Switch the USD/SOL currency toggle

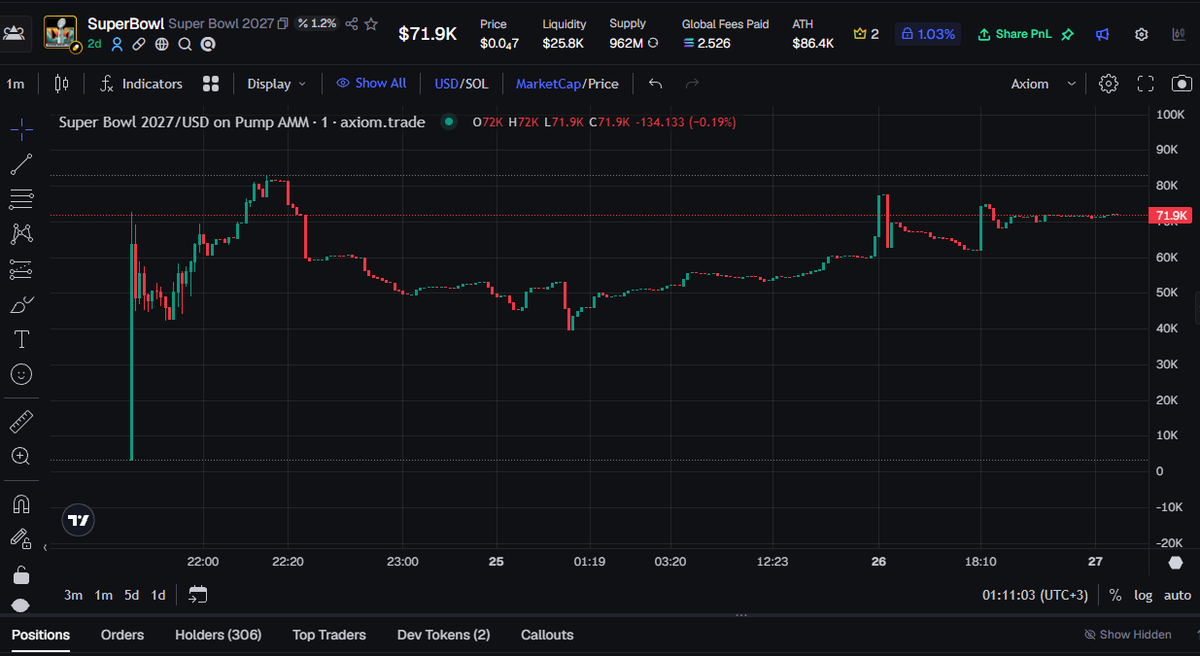[x=461, y=84]
